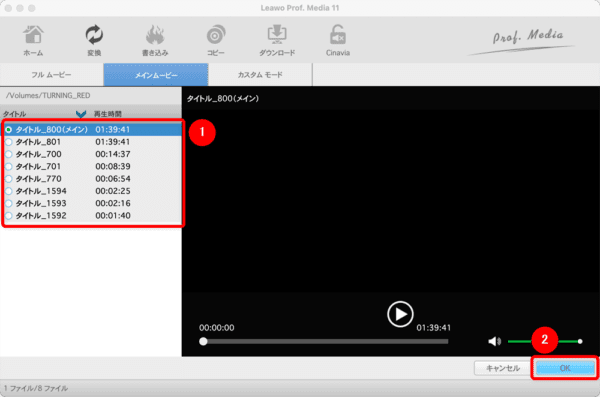Open the Burn (書き込み) flame icon
Viewport: 600px width, 397px height.
pos(155,40)
